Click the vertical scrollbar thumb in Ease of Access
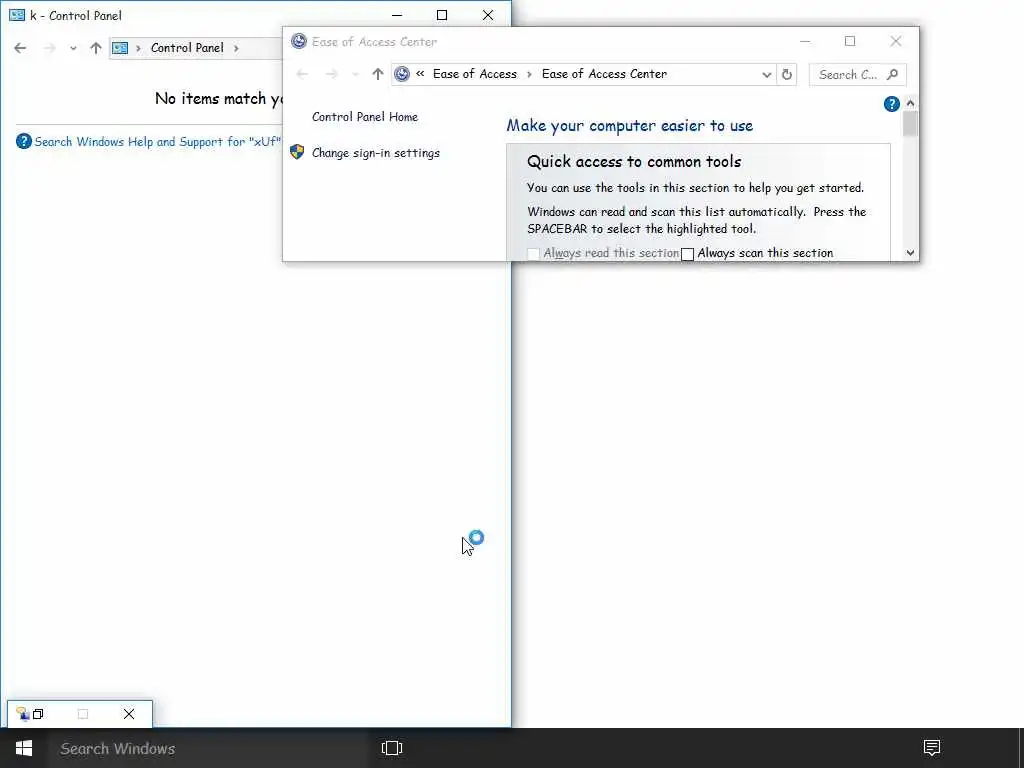Screen dimensions: 1024x768 pos(910,123)
